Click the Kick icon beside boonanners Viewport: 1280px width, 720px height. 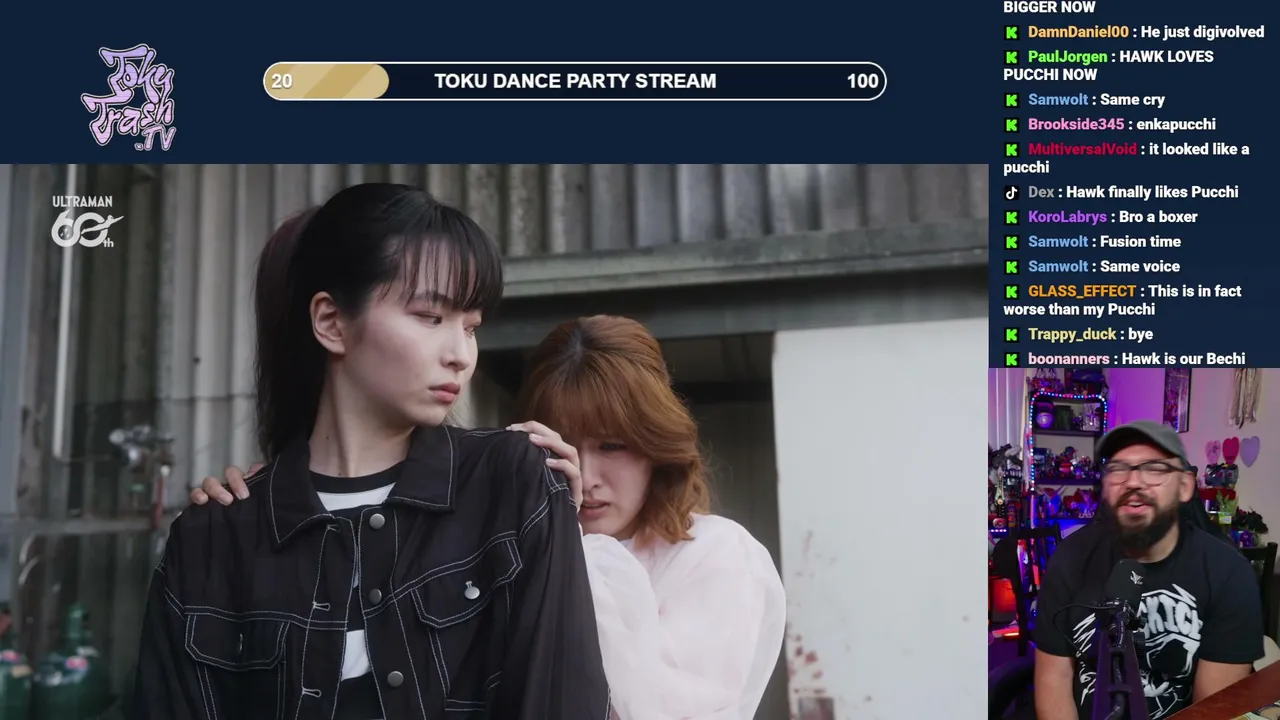[1011, 359]
